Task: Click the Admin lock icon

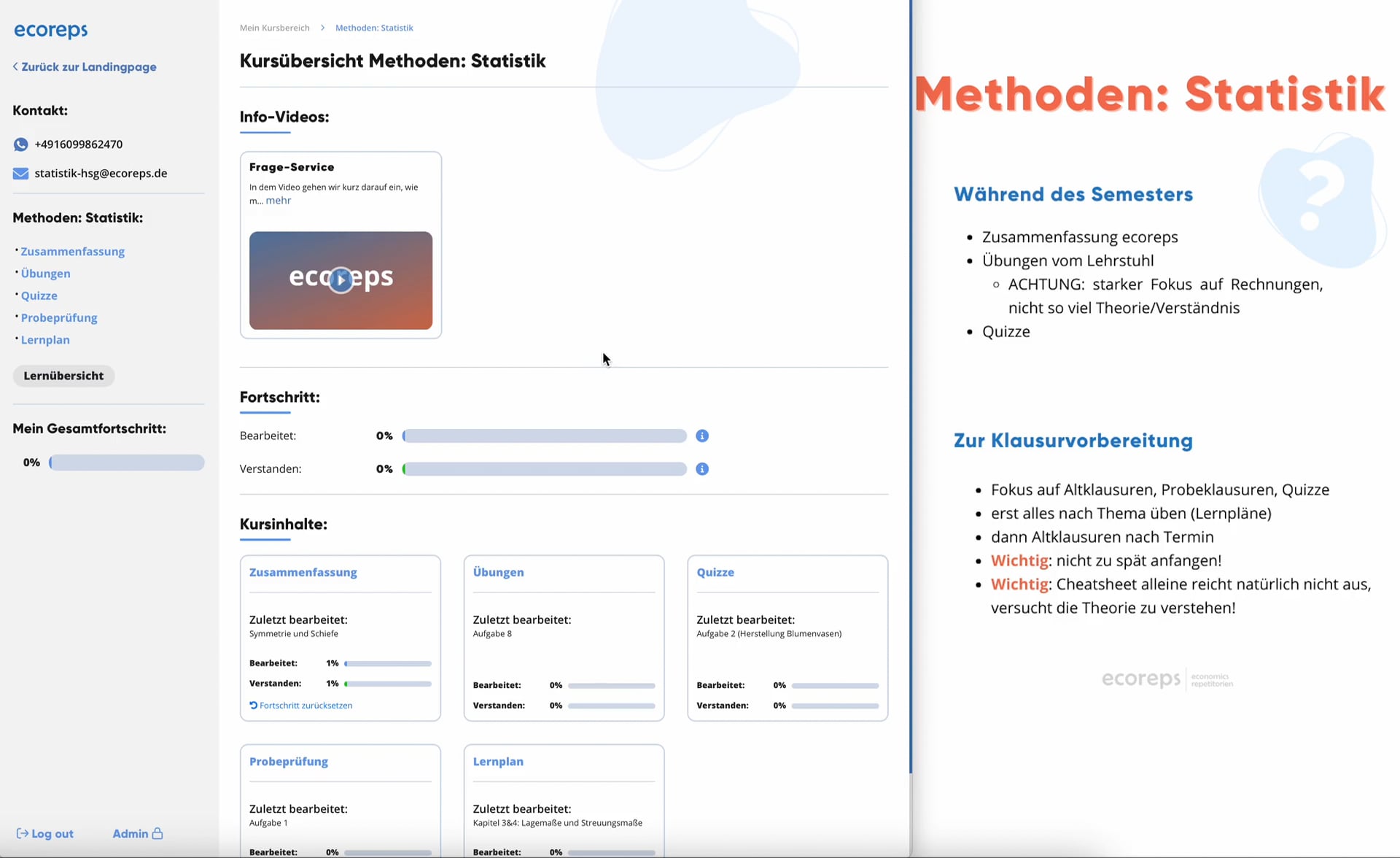Action: coord(157,833)
